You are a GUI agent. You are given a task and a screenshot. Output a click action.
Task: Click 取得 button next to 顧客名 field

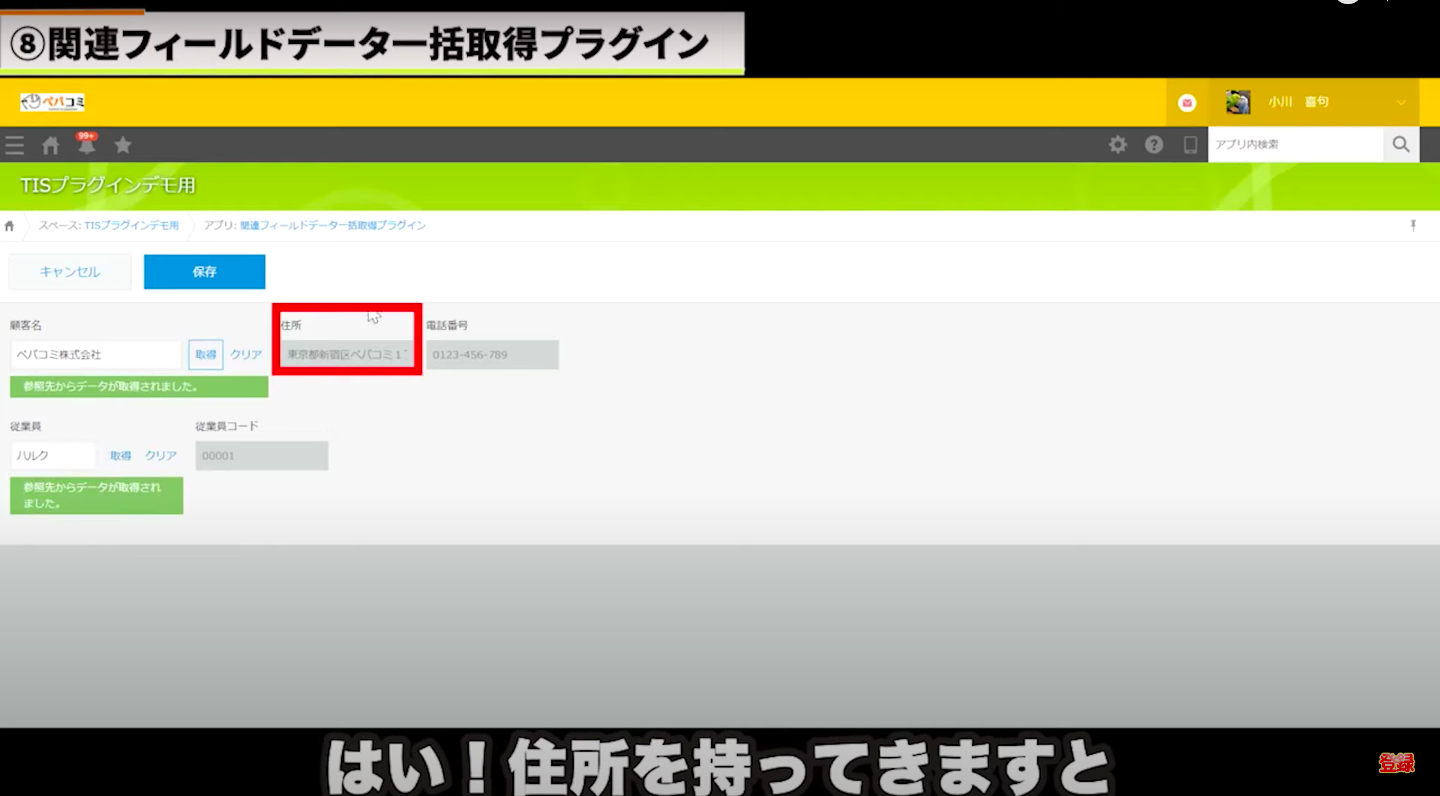click(x=206, y=355)
